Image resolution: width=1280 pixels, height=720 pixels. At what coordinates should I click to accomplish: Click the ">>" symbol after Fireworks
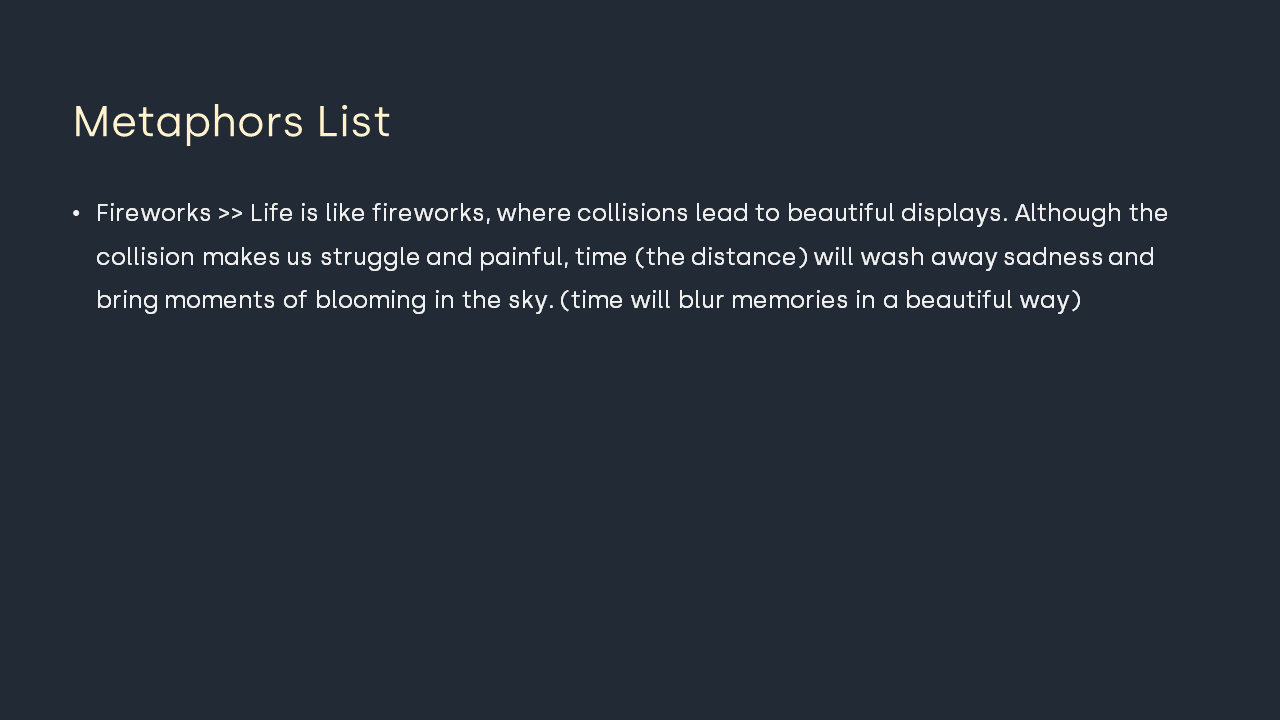point(230,214)
